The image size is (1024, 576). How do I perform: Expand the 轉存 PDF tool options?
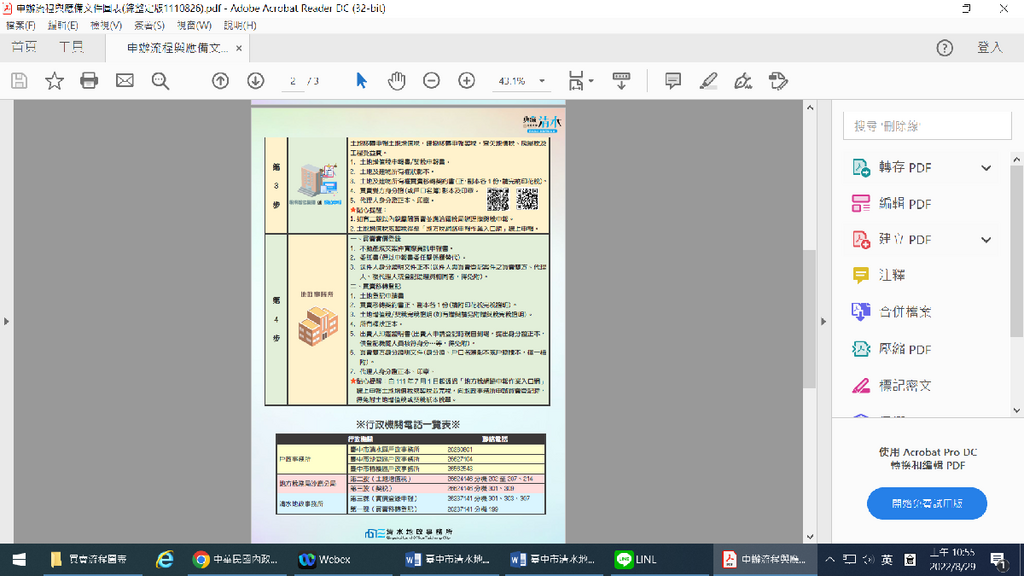(x=986, y=168)
